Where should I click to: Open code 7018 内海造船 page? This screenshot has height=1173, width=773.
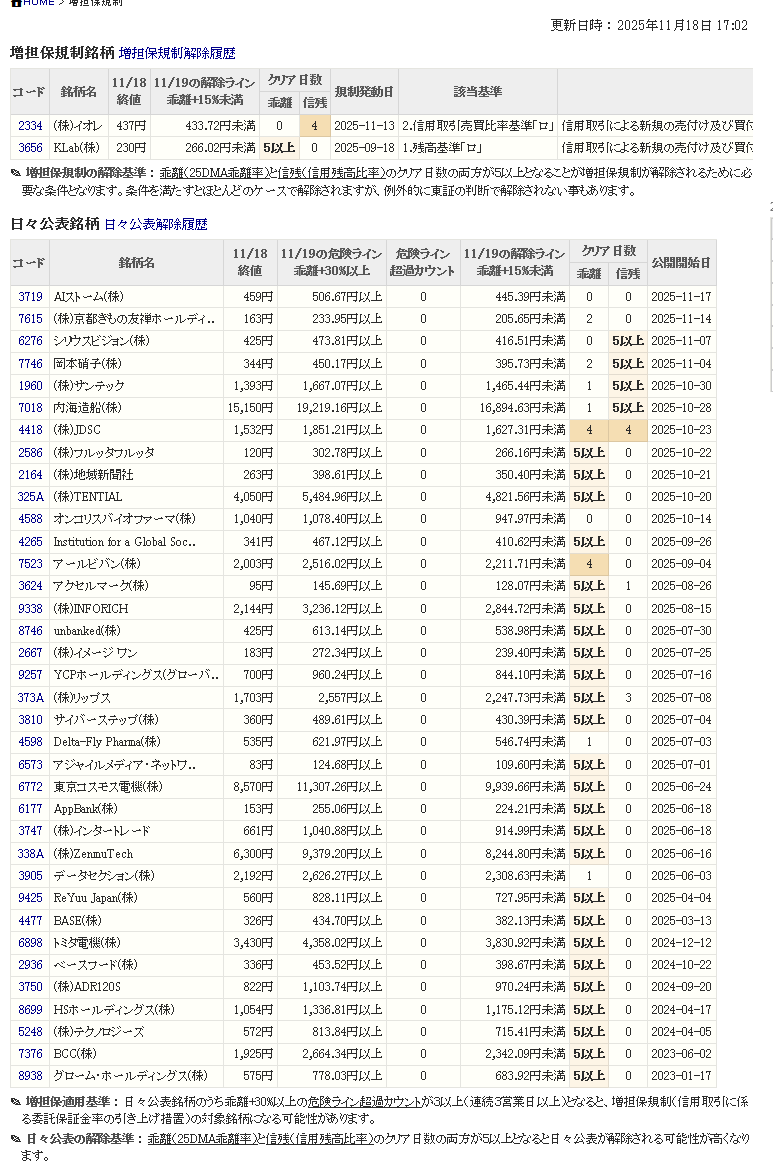(30, 408)
